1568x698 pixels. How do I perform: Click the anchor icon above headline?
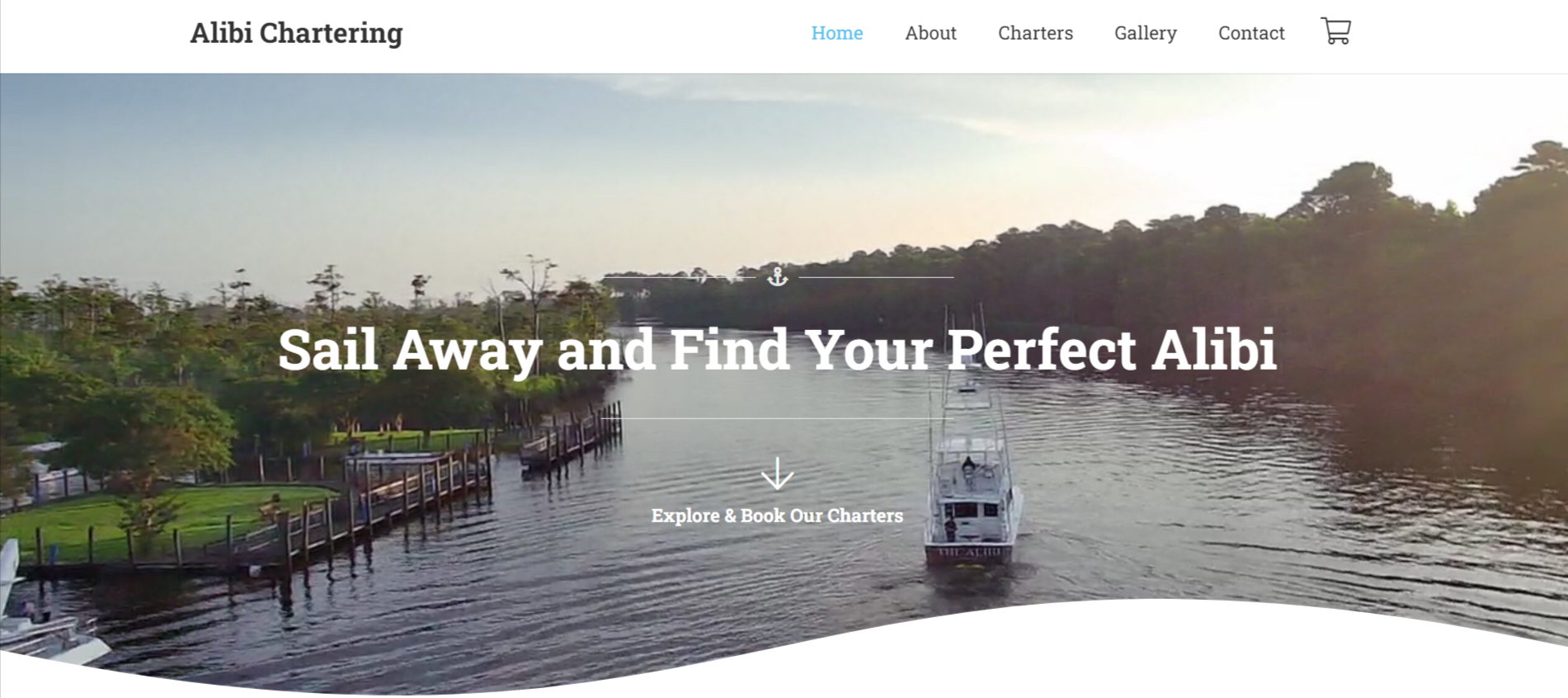tap(777, 276)
